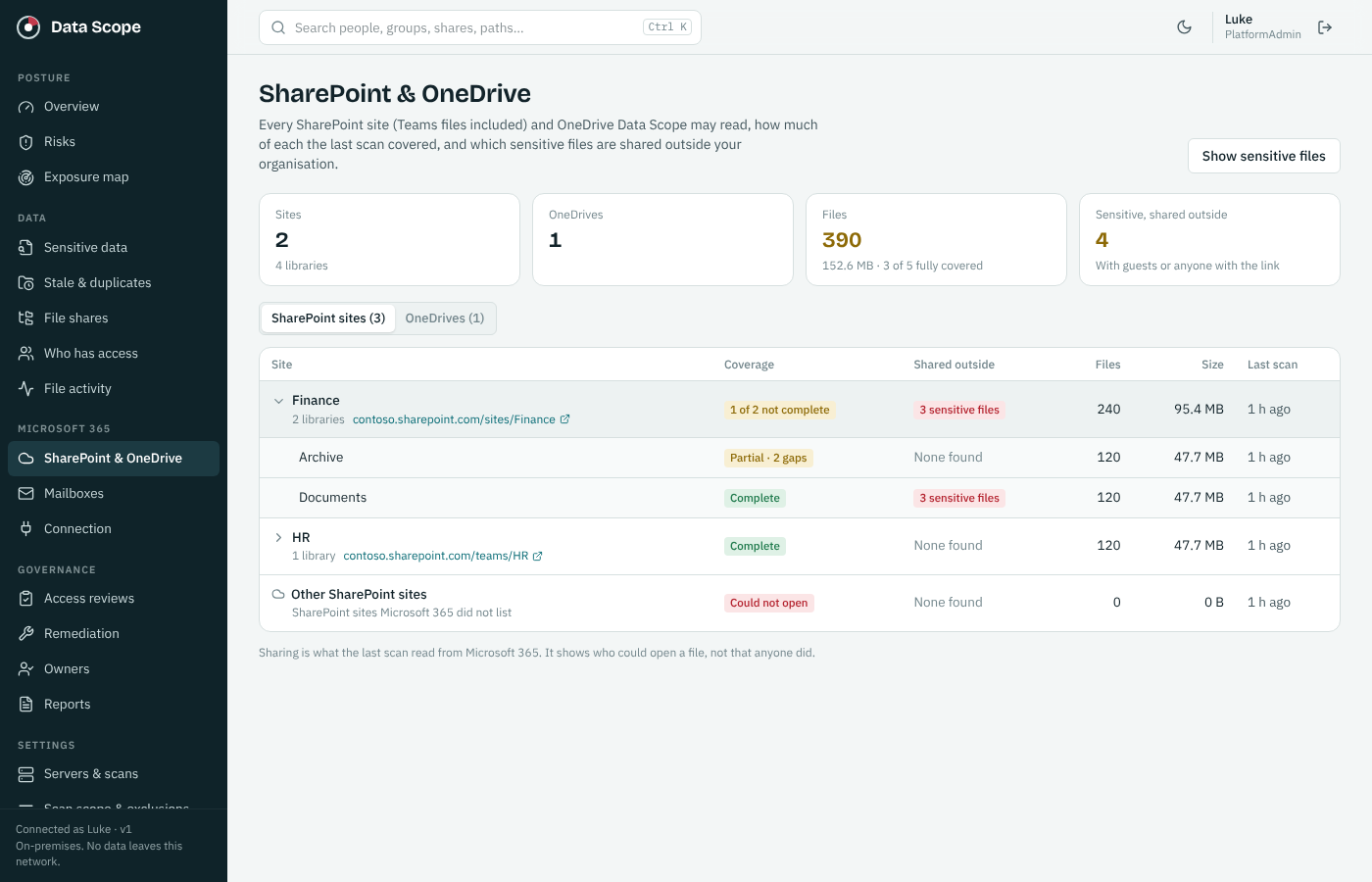Click the '1 of 2 not complete' coverage badge
The width and height of the screenshot is (1372, 882).
(x=780, y=410)
